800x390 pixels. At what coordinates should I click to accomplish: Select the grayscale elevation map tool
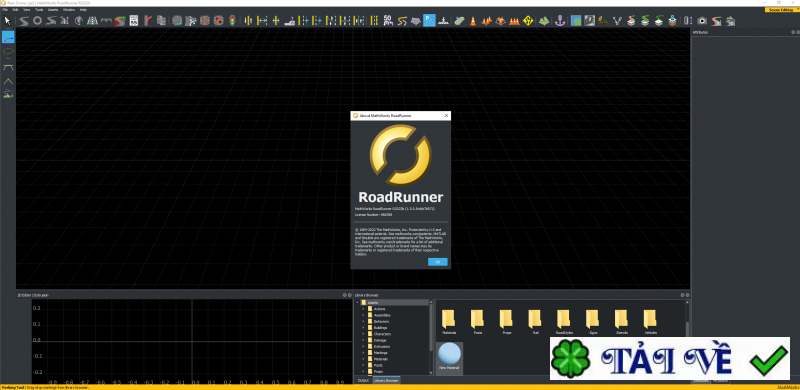coord(590,20)
